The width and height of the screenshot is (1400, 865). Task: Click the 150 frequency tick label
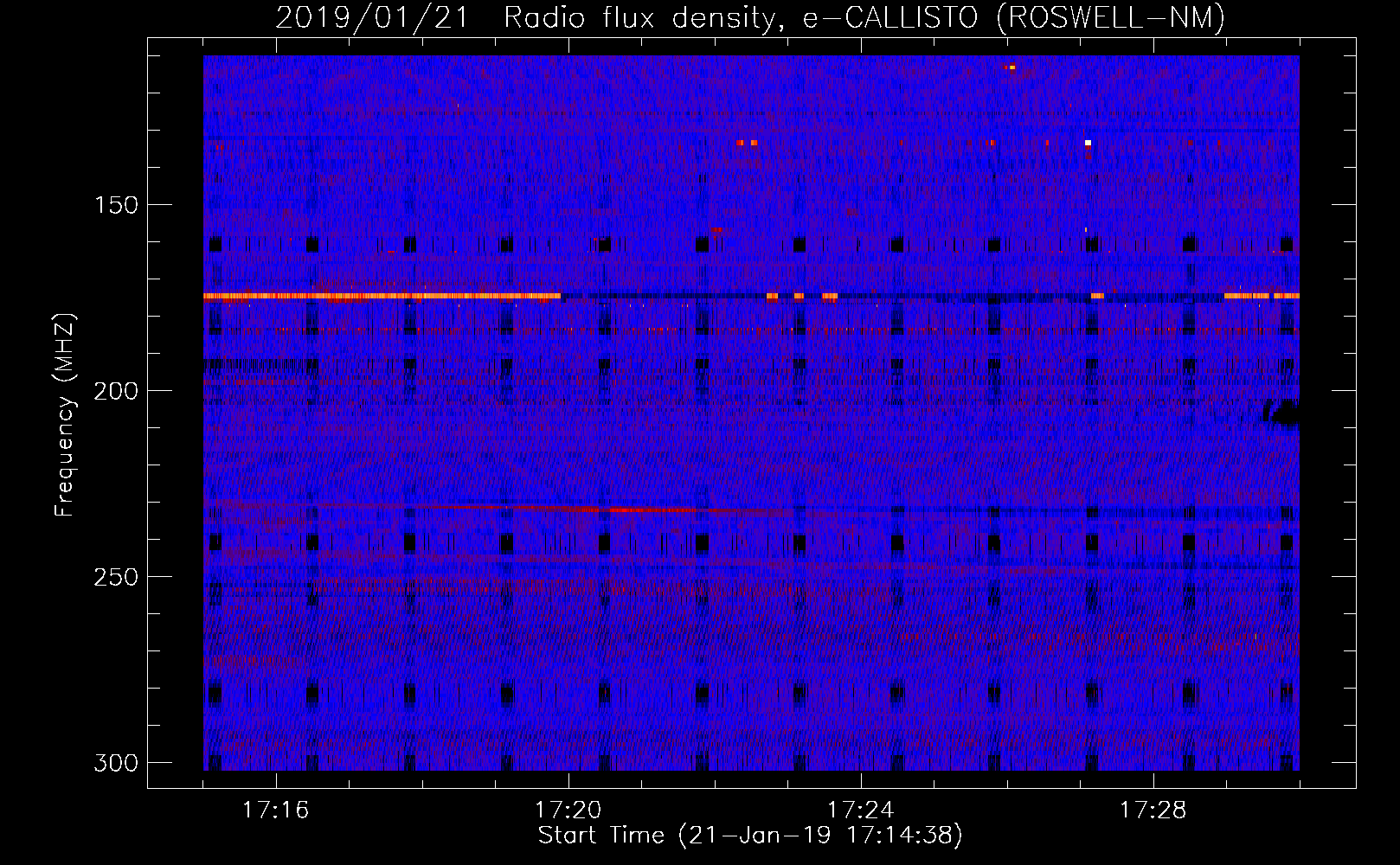[x=116, y=205]
